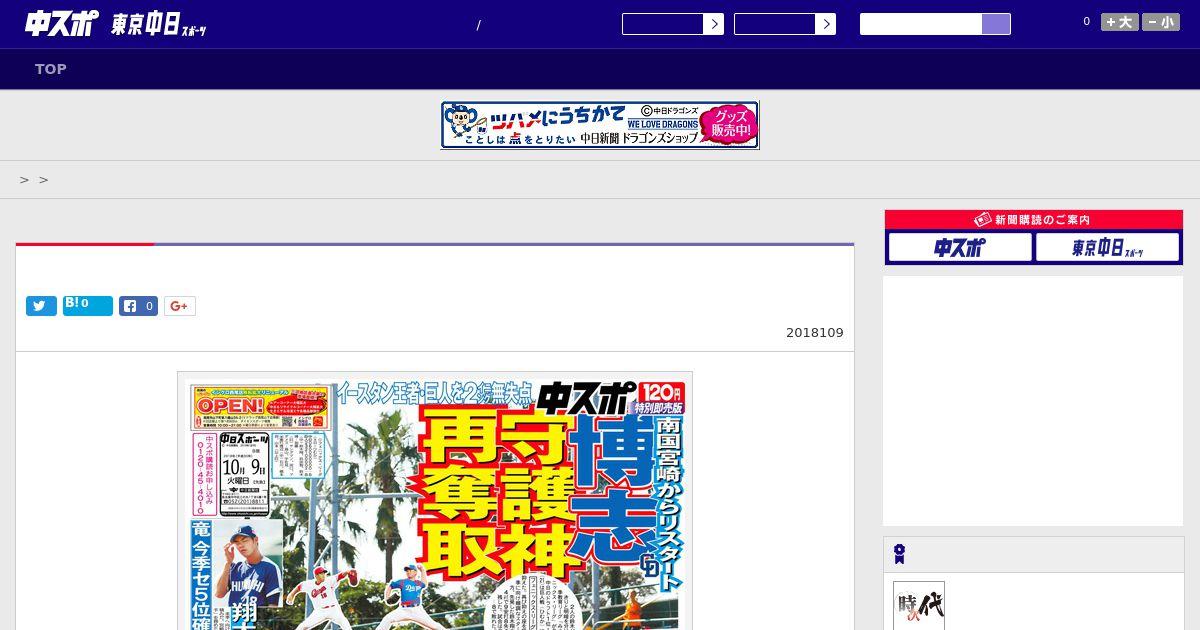Decrease font size with −小 button
This screenshot has width=1200, height=630.
click(x=1161, y=22)
